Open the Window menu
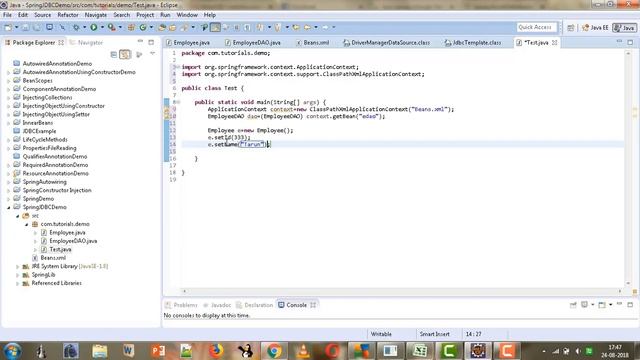 click(187, 15)
